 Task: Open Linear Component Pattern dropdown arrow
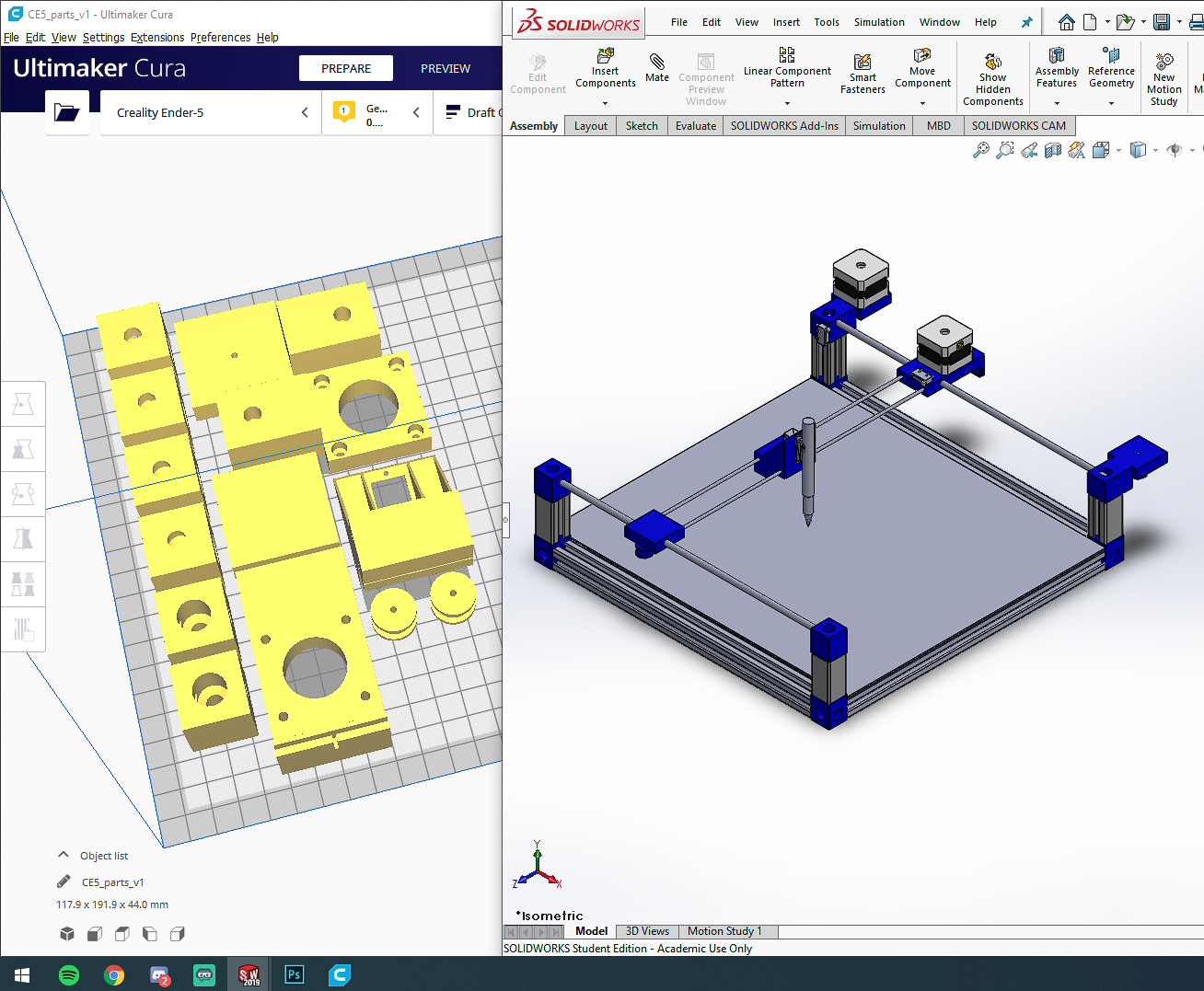click(x=787, y=103)
